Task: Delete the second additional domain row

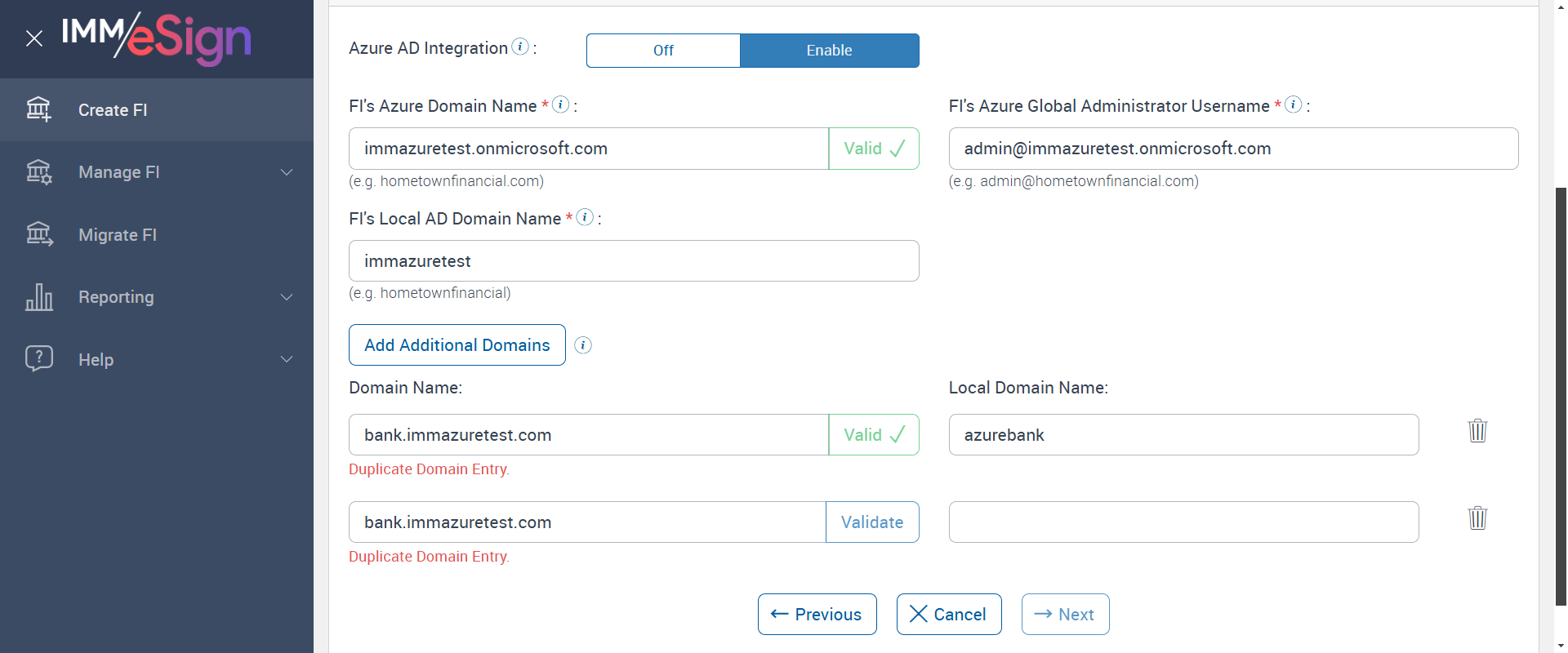Action: click(x=1477, y=518)
